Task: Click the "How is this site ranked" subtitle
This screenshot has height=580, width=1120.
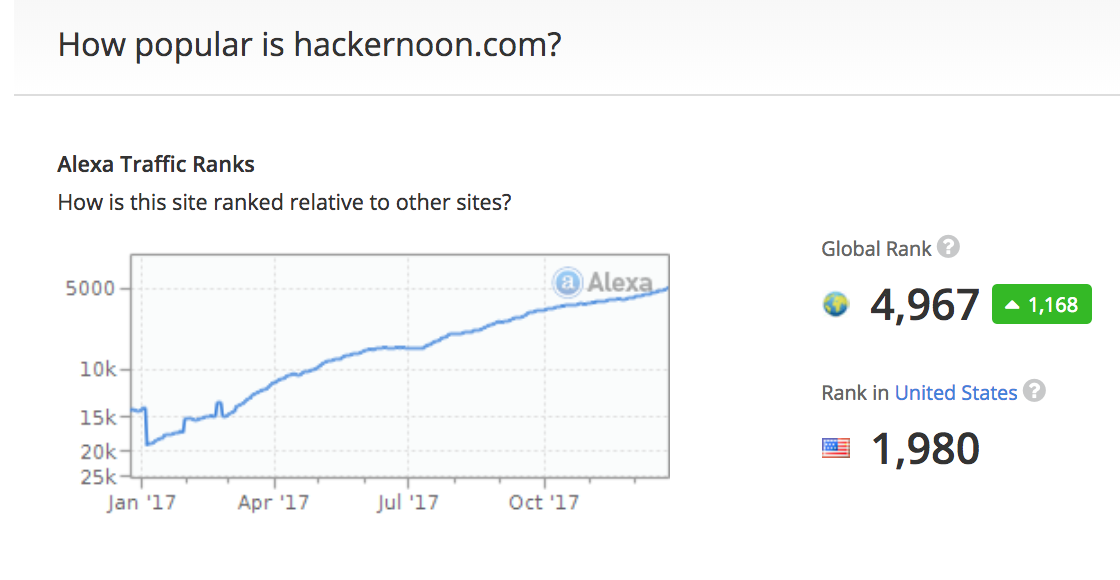Action: (x=285, y=202)
